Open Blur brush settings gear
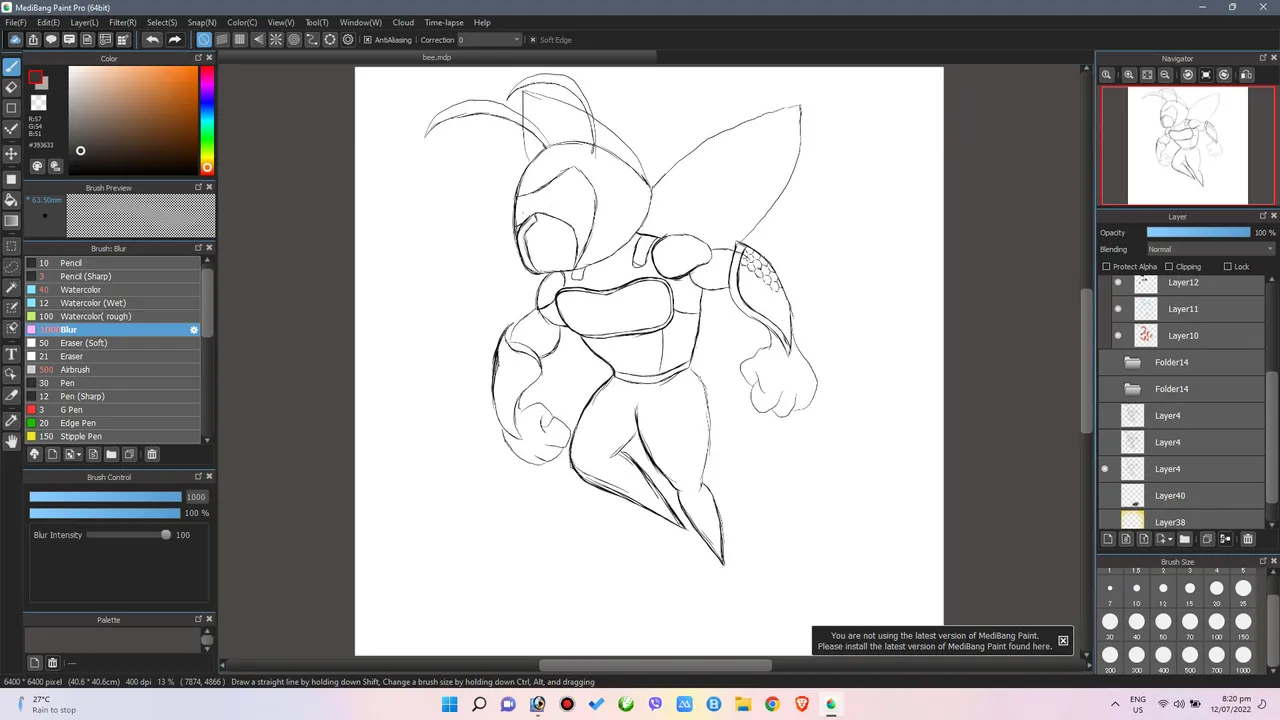Viewport: 1280px width, 720px height. 194,330
